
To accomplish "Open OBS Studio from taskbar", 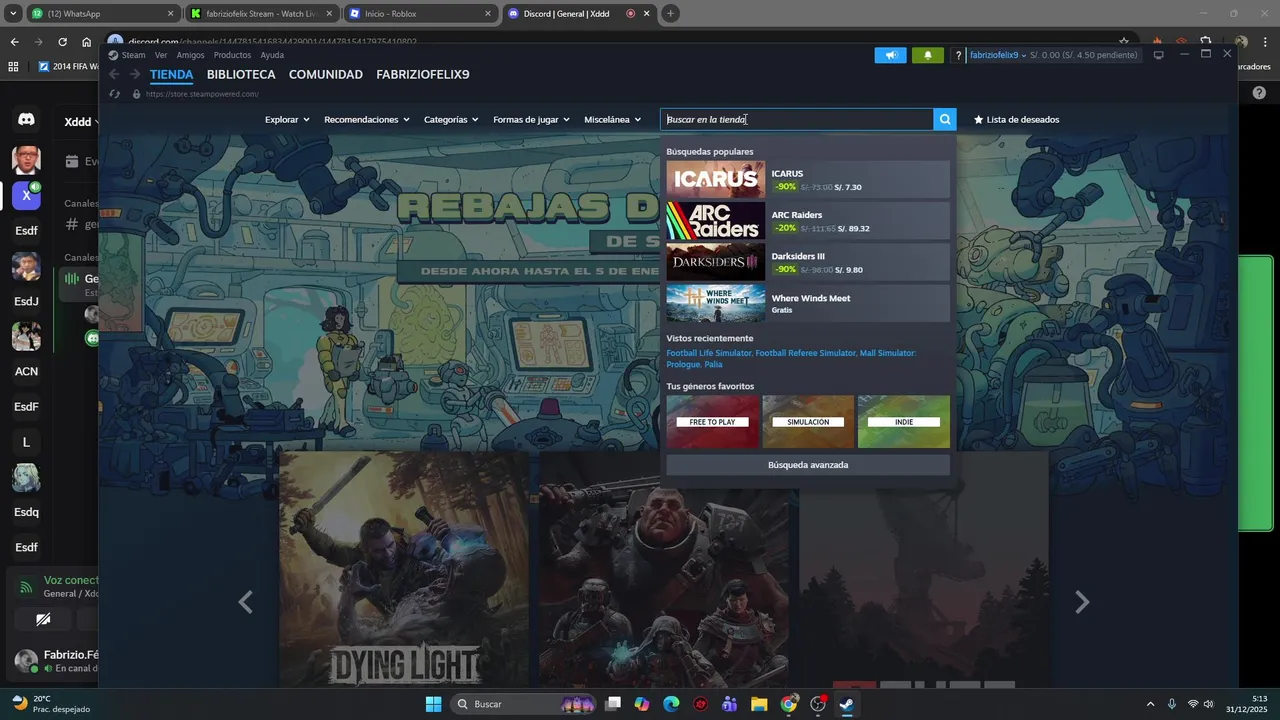I will [x=818, y=704].
